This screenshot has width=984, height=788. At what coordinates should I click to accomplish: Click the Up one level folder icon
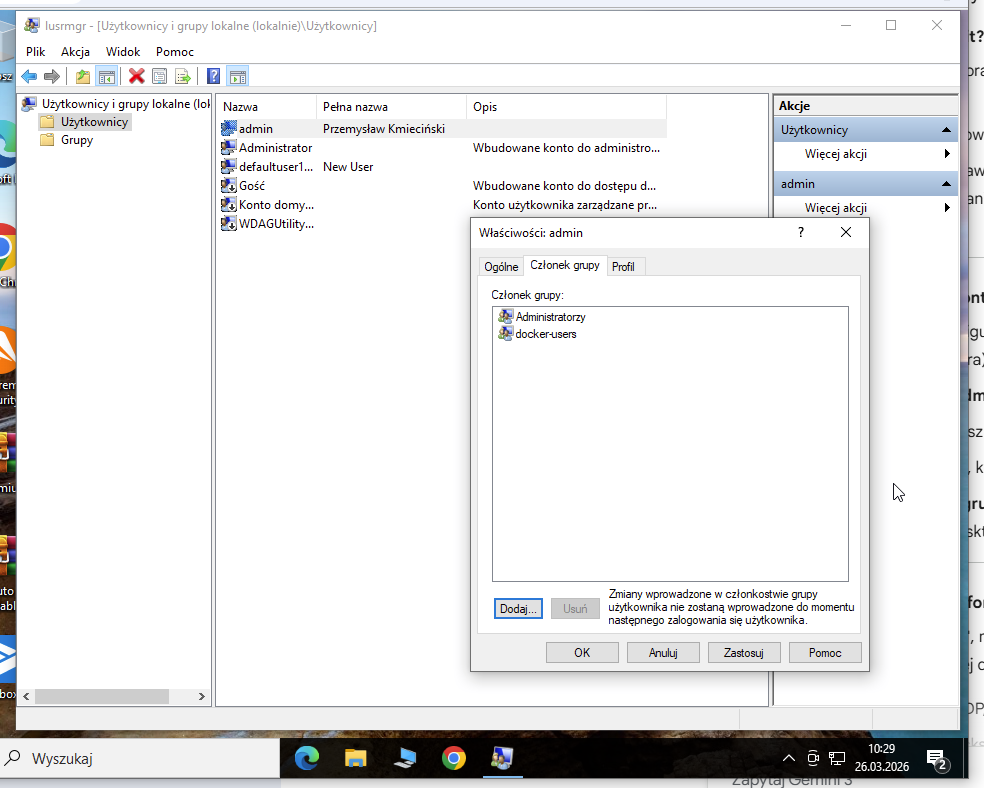83,77
